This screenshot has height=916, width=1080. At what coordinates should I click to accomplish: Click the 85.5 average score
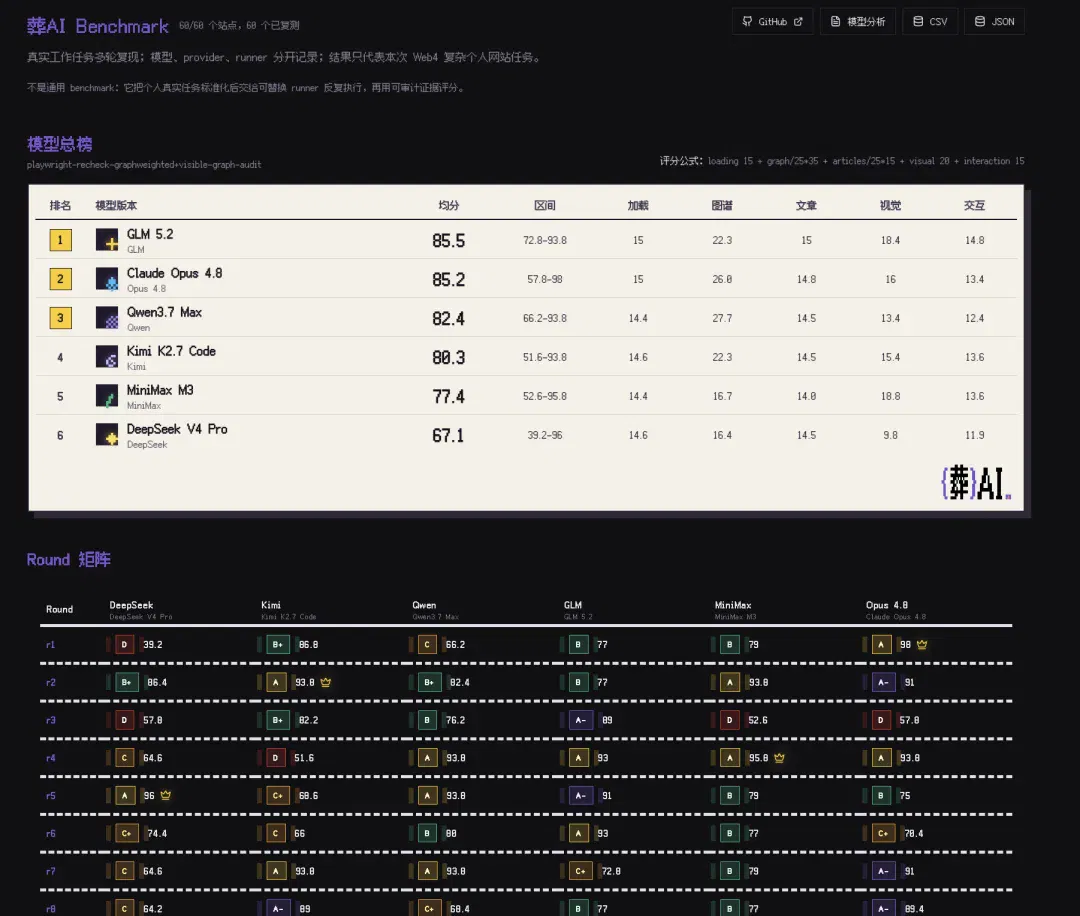tap(448, 240)
